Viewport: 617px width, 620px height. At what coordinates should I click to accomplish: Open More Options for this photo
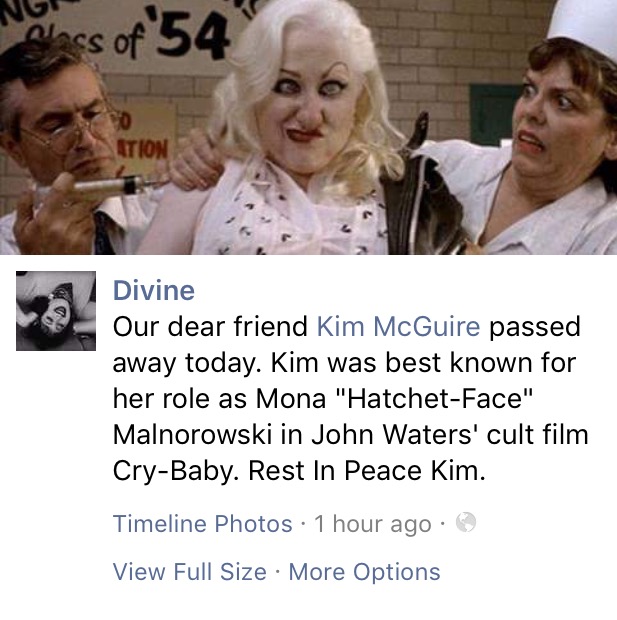[x=364, y=572]
